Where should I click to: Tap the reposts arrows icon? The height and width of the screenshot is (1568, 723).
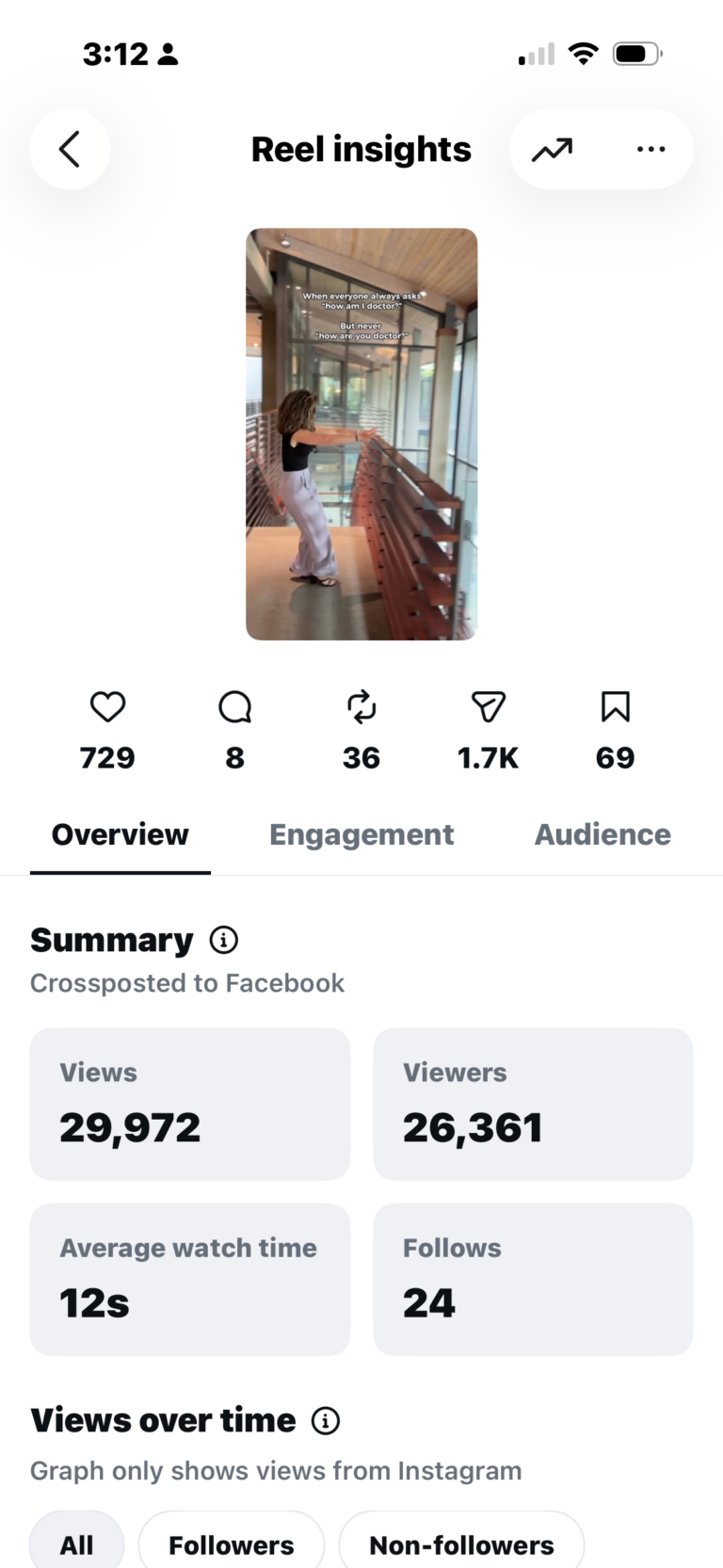coord(361,706)
